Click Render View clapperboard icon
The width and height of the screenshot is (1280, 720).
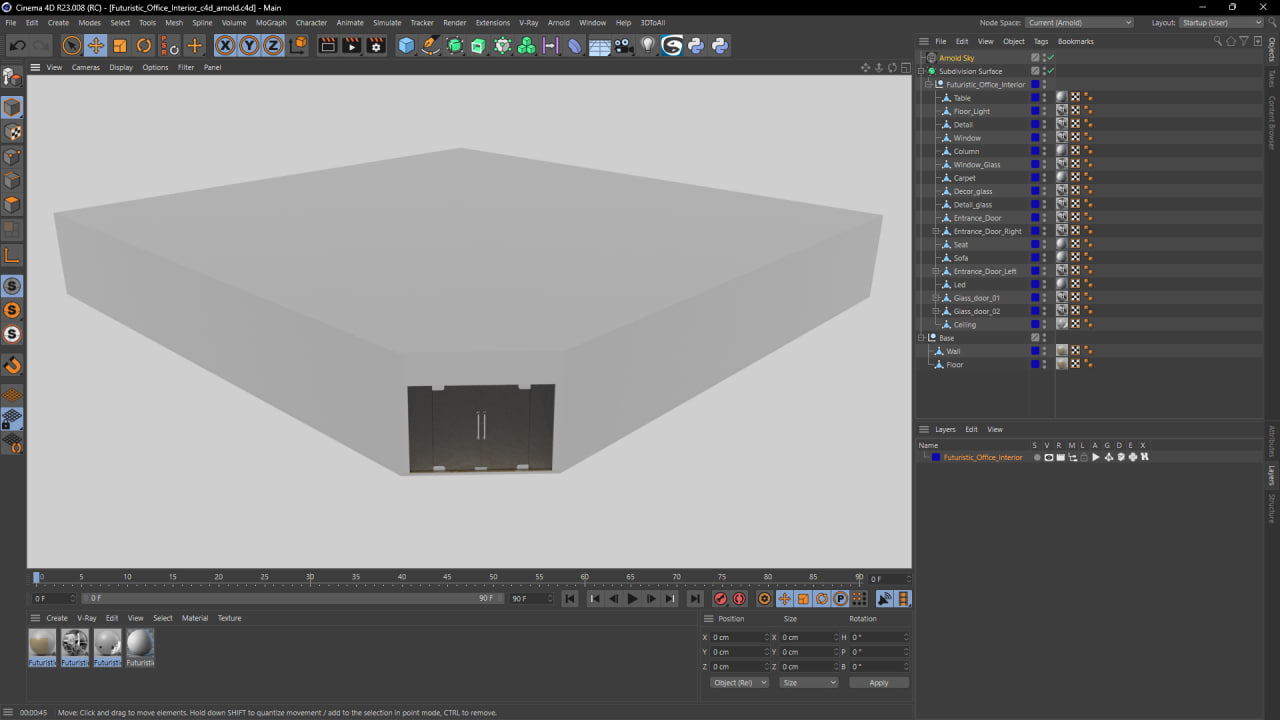[327, 45]
